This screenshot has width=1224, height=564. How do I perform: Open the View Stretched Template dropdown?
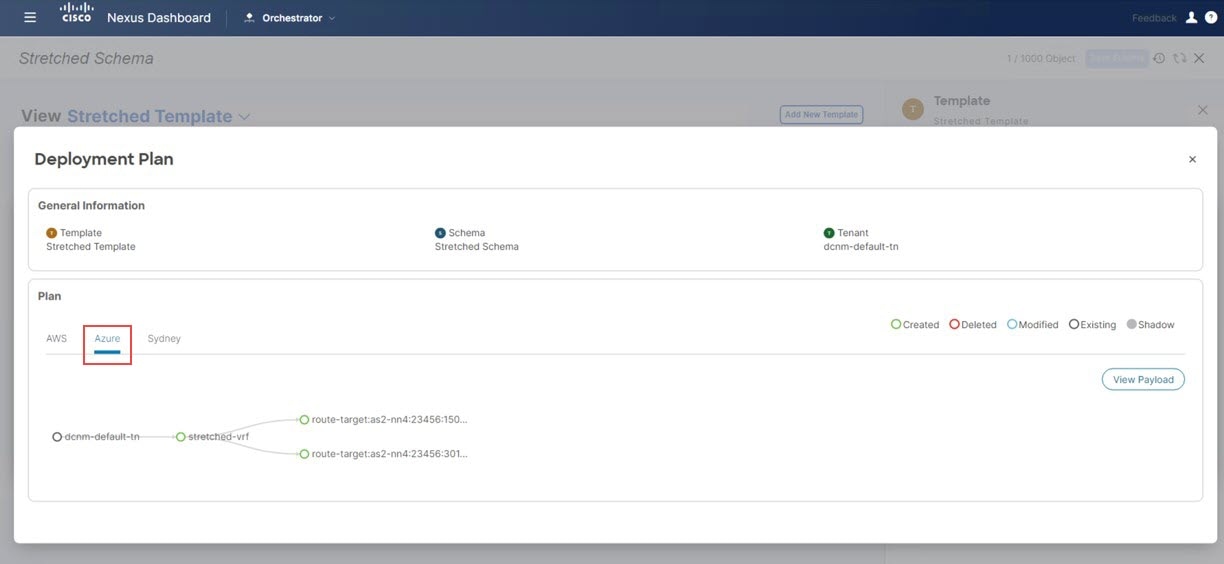point(159,116)
